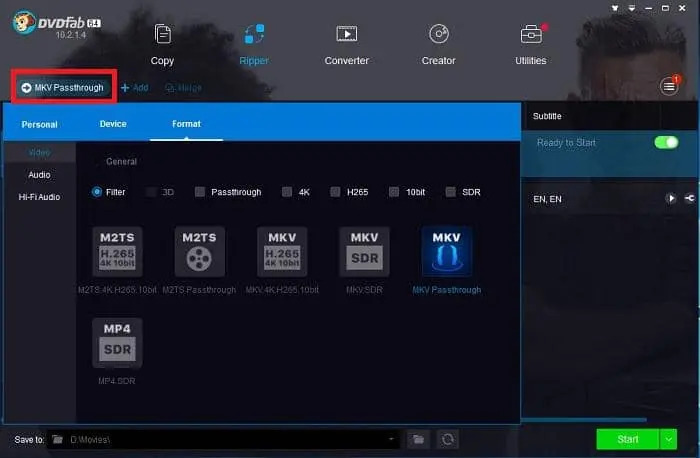Click the refresh icon beside folder button
The width and height of the screenshot is (700, 458).
pyautogui.click(x=448, y=440)
